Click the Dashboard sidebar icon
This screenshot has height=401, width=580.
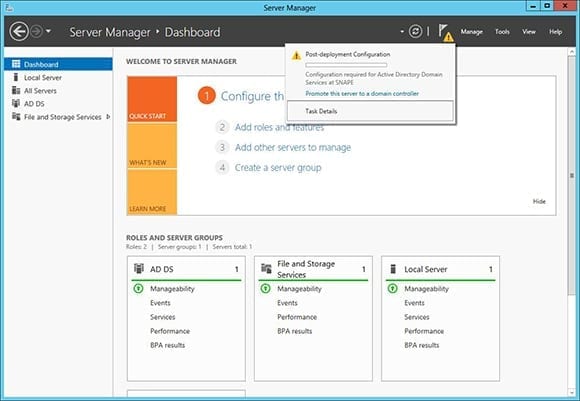[16, 64]
